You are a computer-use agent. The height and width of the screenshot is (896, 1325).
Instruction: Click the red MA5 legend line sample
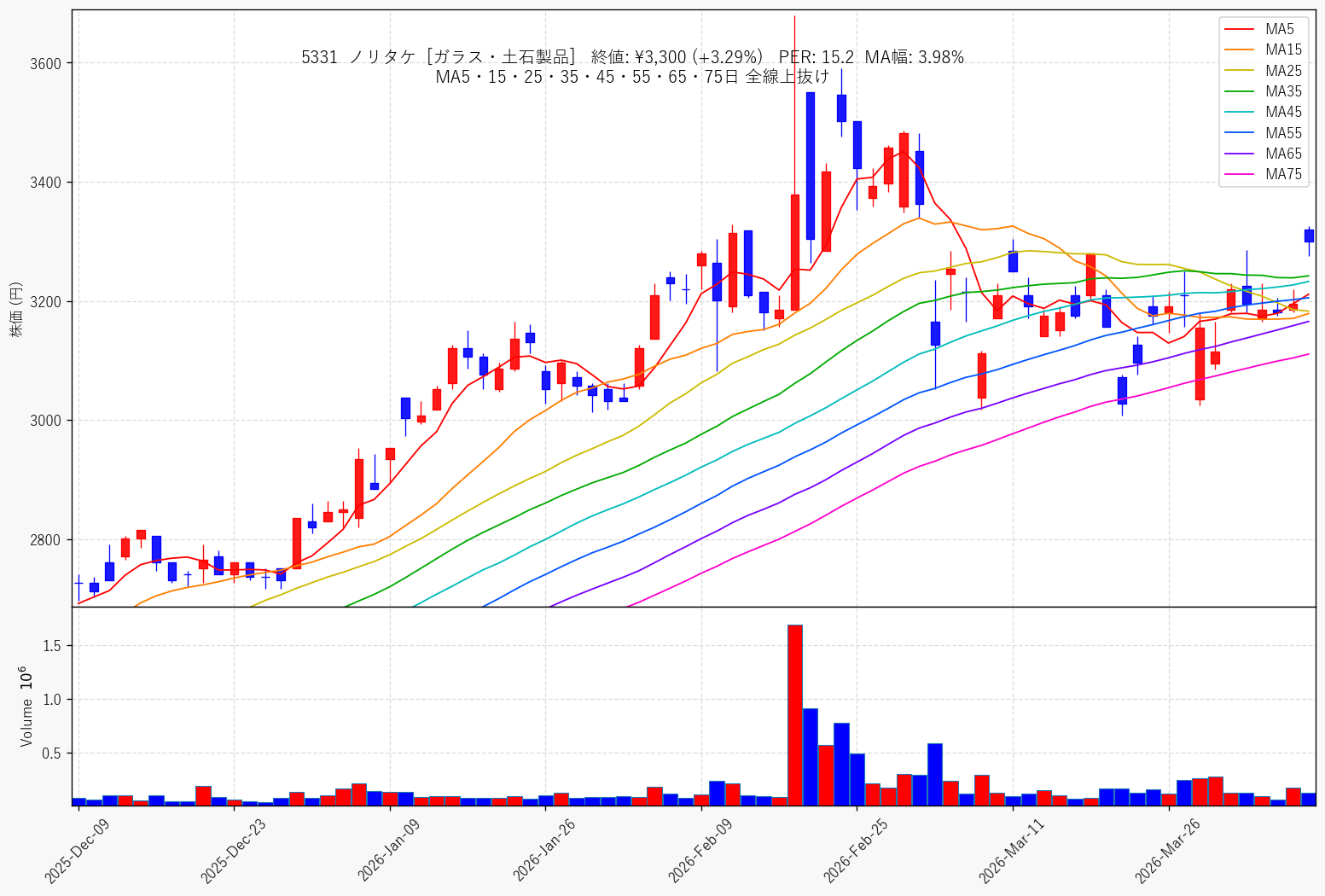[x=1241, y=30]
